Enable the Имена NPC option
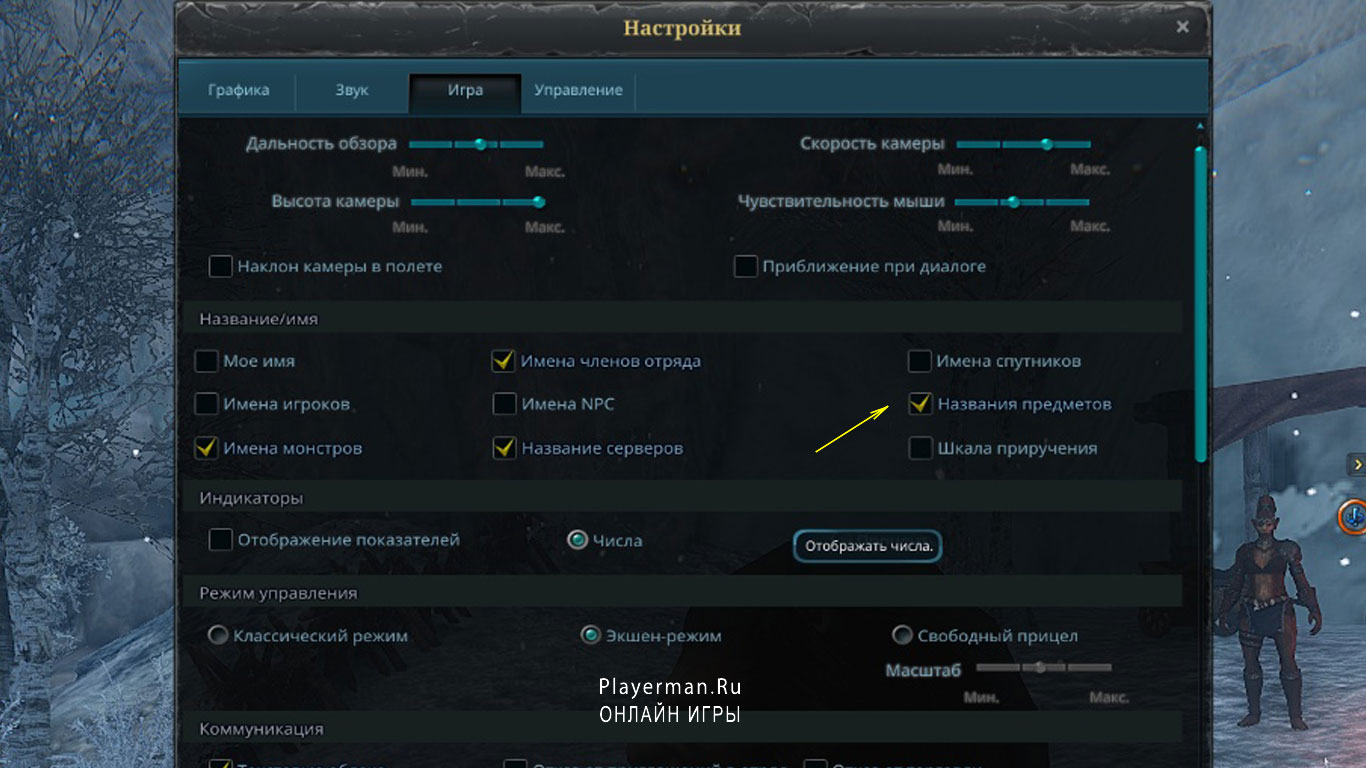1366x768 pixels. (x=505, y=404)
